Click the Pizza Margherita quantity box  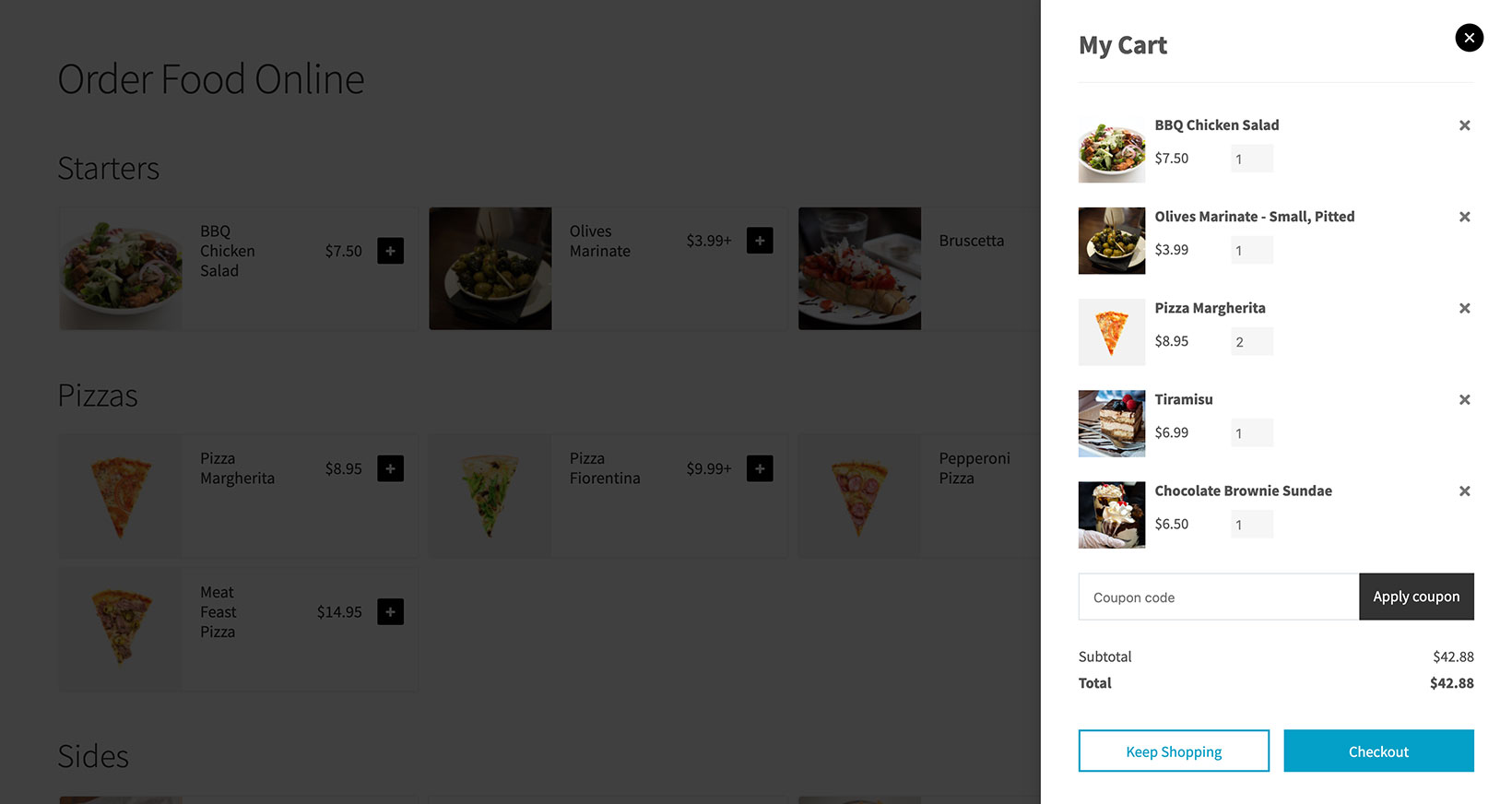pos(1251,341)
